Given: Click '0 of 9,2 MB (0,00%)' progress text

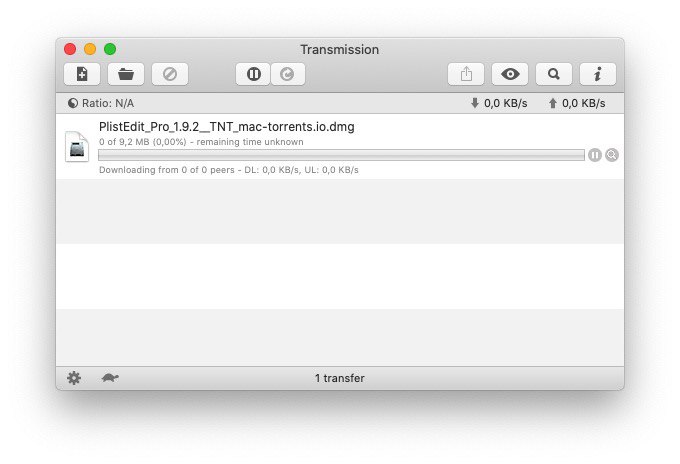Looking at the screenshot, I should (x=143, y=142).
